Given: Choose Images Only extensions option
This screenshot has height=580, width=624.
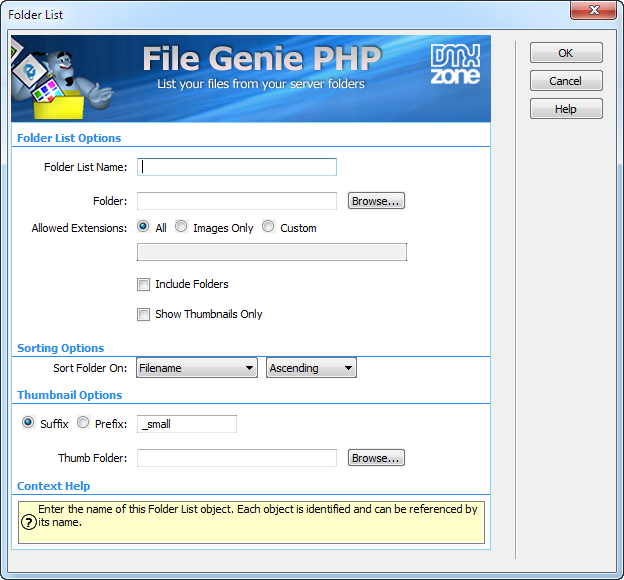Looking at the screenshot, I should 181,227.
